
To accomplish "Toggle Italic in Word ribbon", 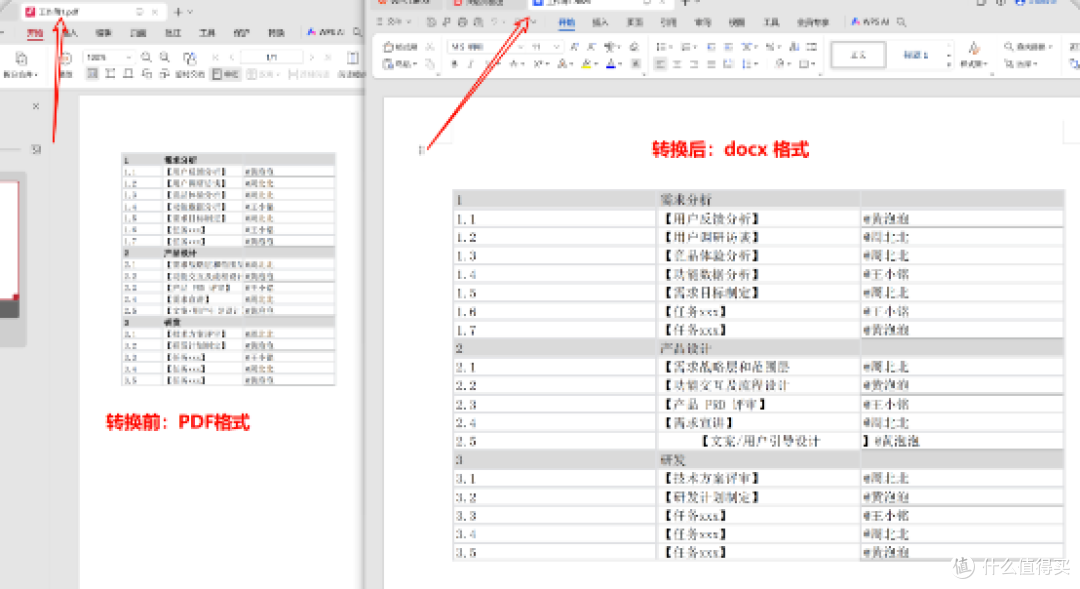I will pyautogui.click(x=470, y=64).
